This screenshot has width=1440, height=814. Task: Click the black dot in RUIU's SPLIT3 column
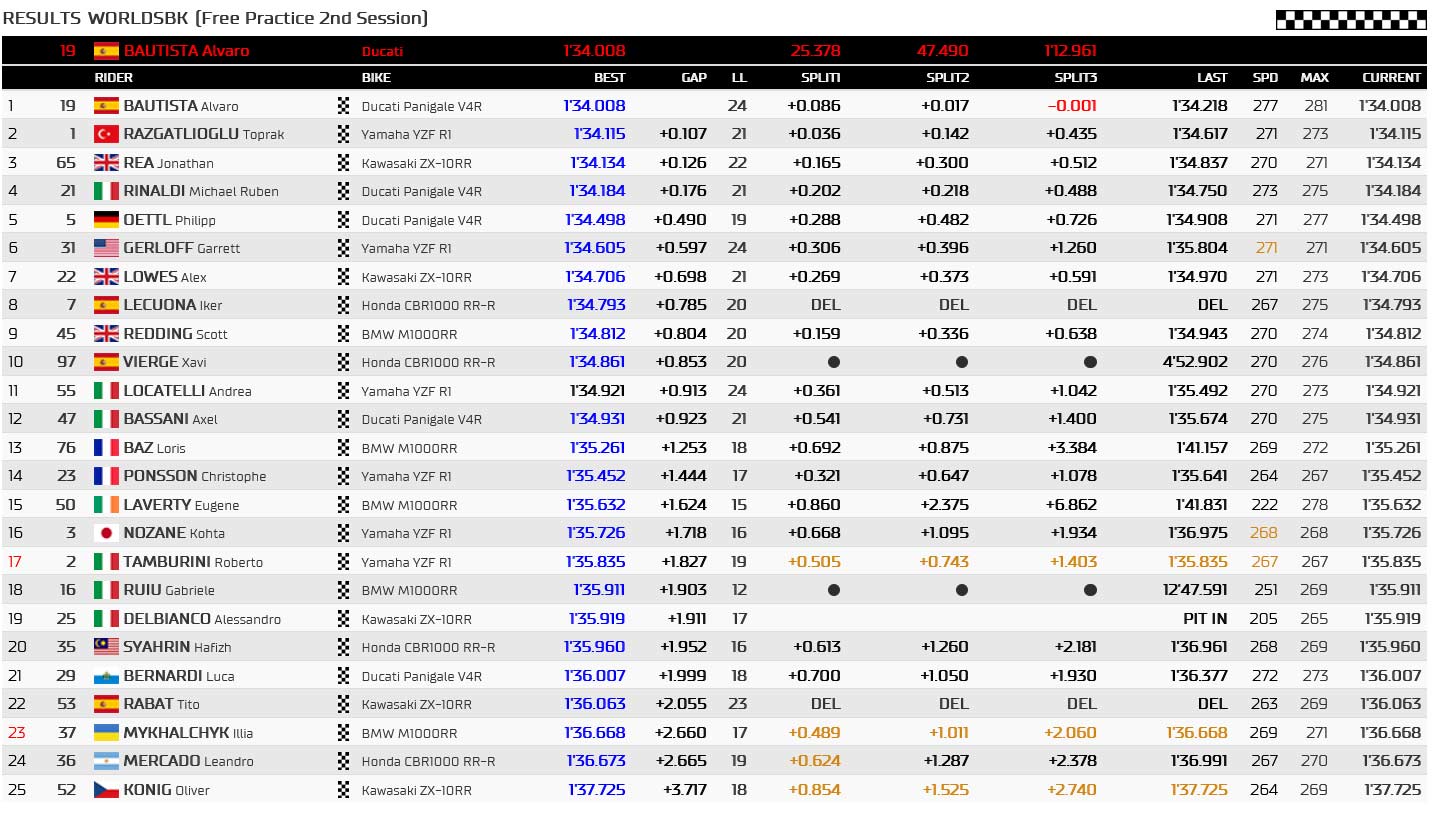click(1090, 590)
